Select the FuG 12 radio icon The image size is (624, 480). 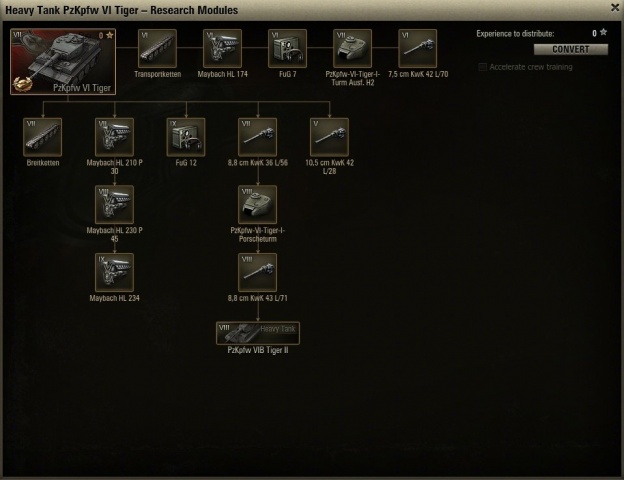pyautogui.click(x=186, y=137)
